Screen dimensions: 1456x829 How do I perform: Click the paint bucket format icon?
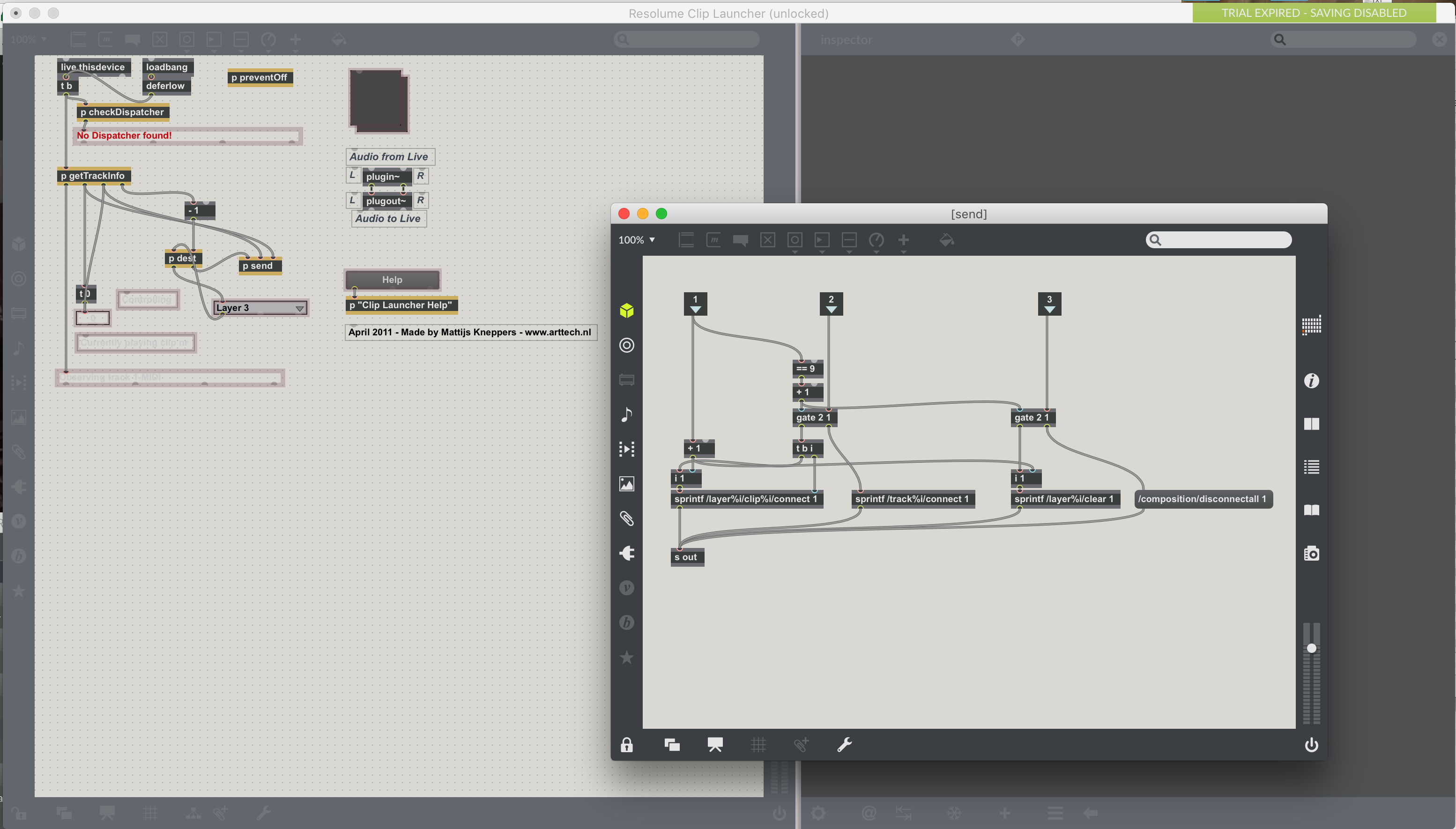point(946,240)
